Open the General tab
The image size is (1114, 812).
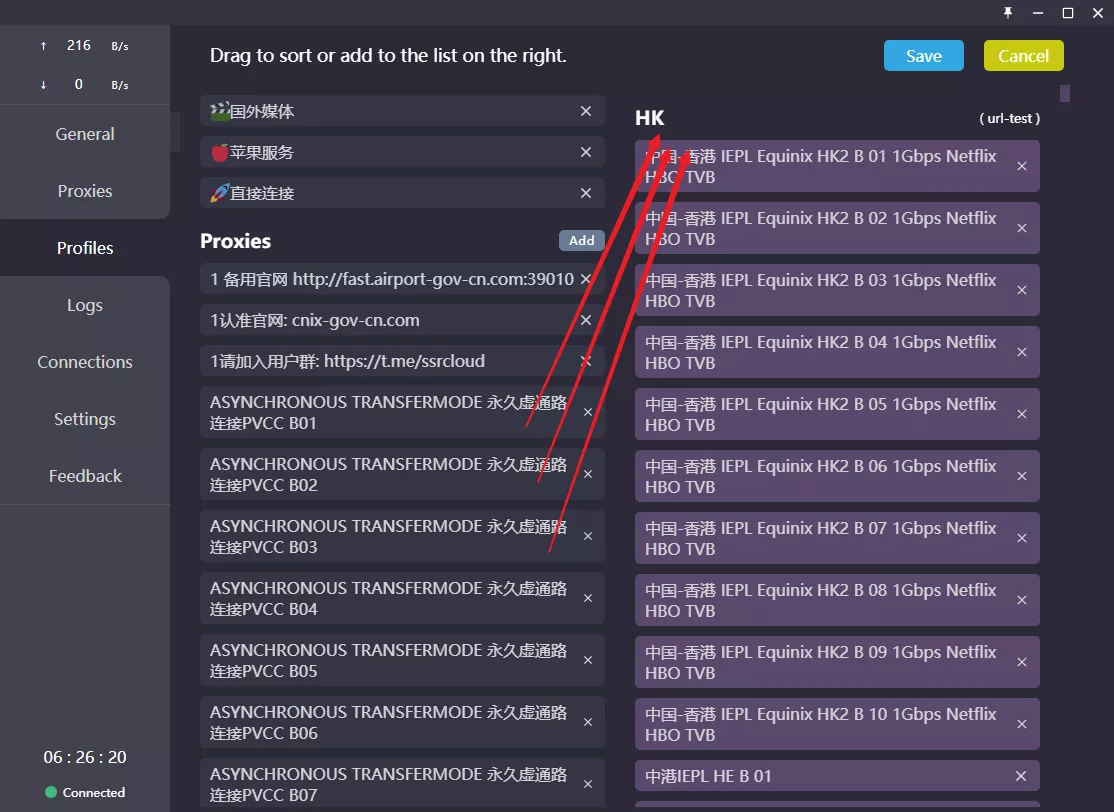(x=85, y=134)
